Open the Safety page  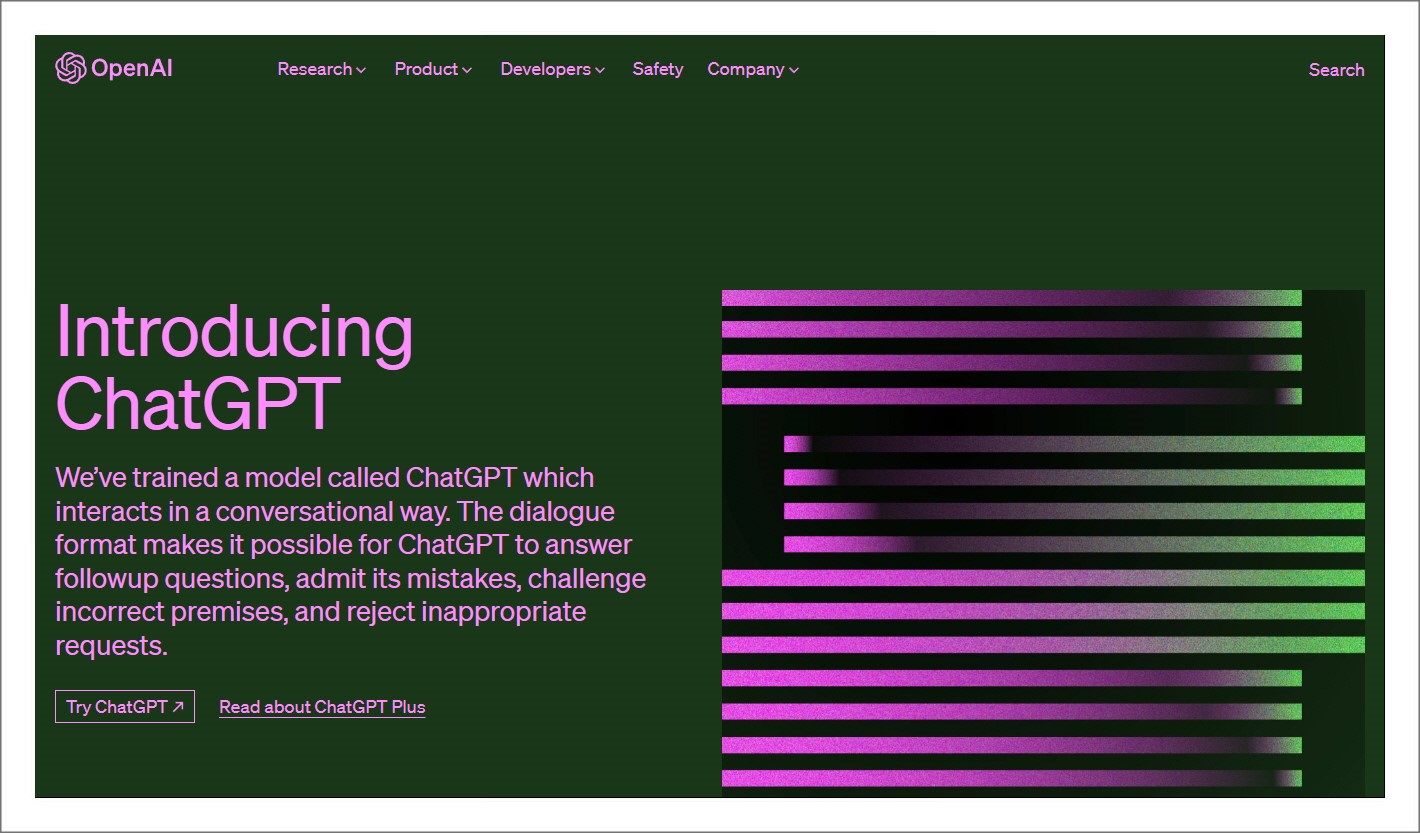pyautogui.click(x=658, y=69)
